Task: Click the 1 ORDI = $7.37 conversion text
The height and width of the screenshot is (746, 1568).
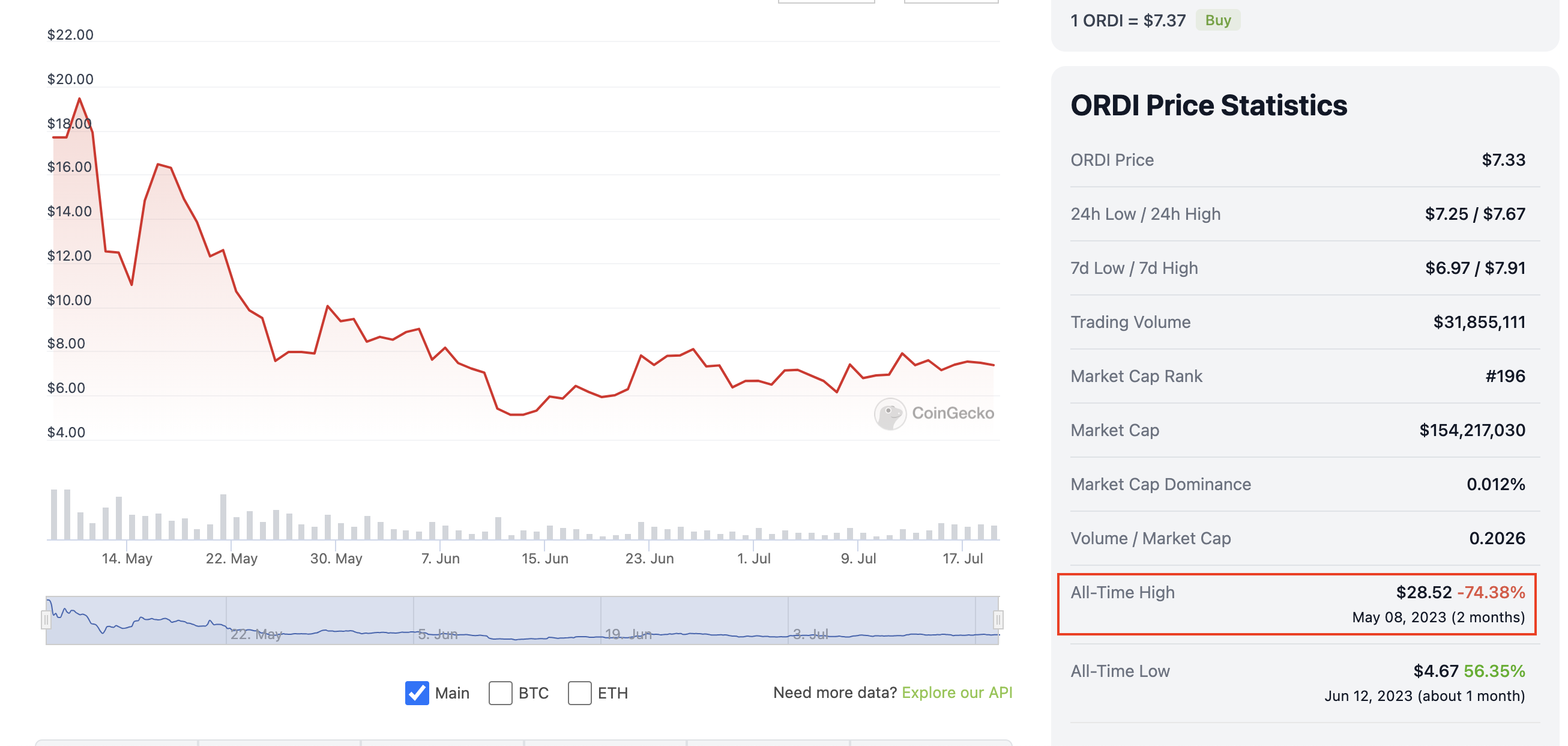Action: 1127,20
